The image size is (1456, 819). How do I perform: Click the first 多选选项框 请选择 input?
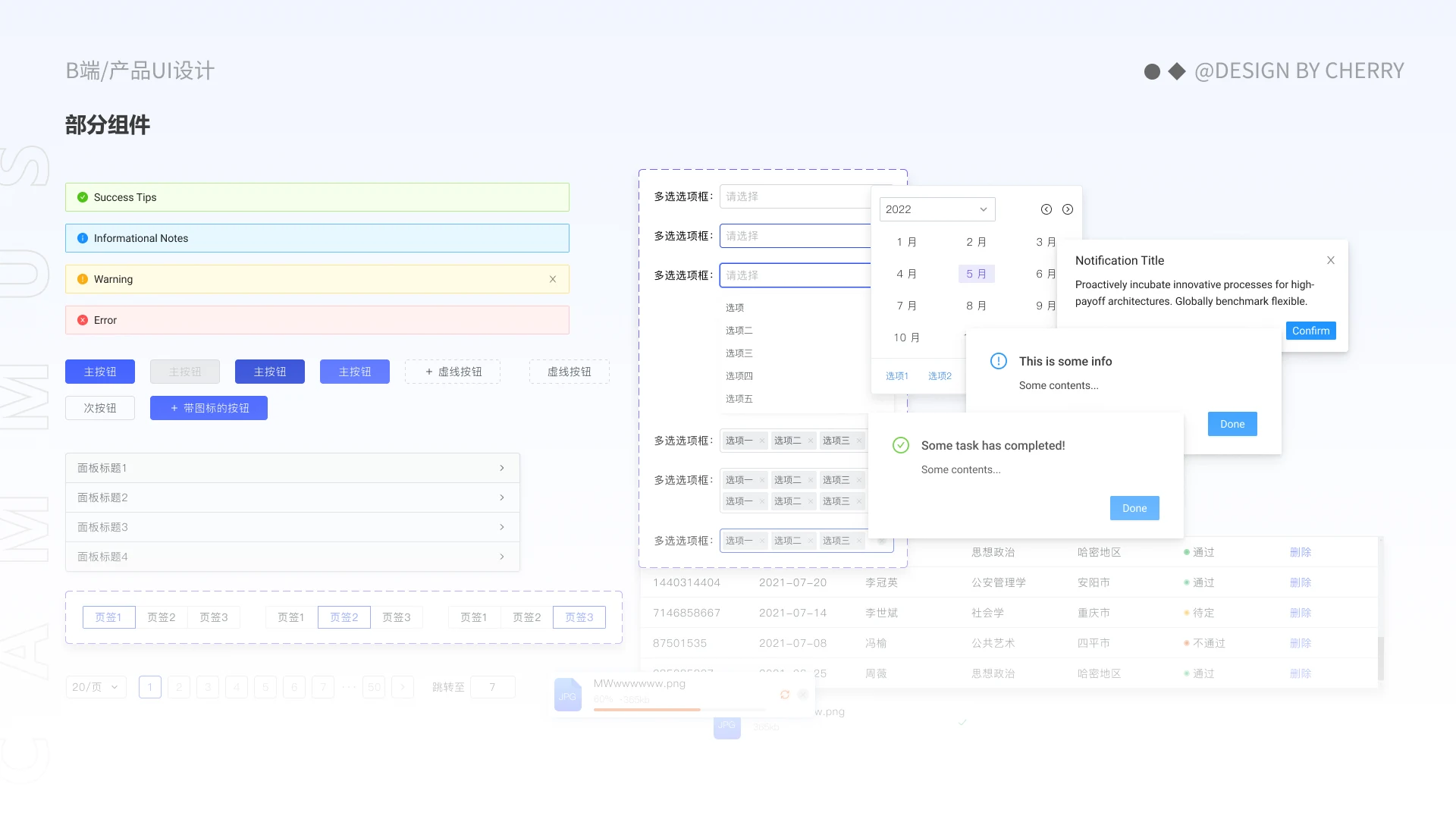point(796,196)
